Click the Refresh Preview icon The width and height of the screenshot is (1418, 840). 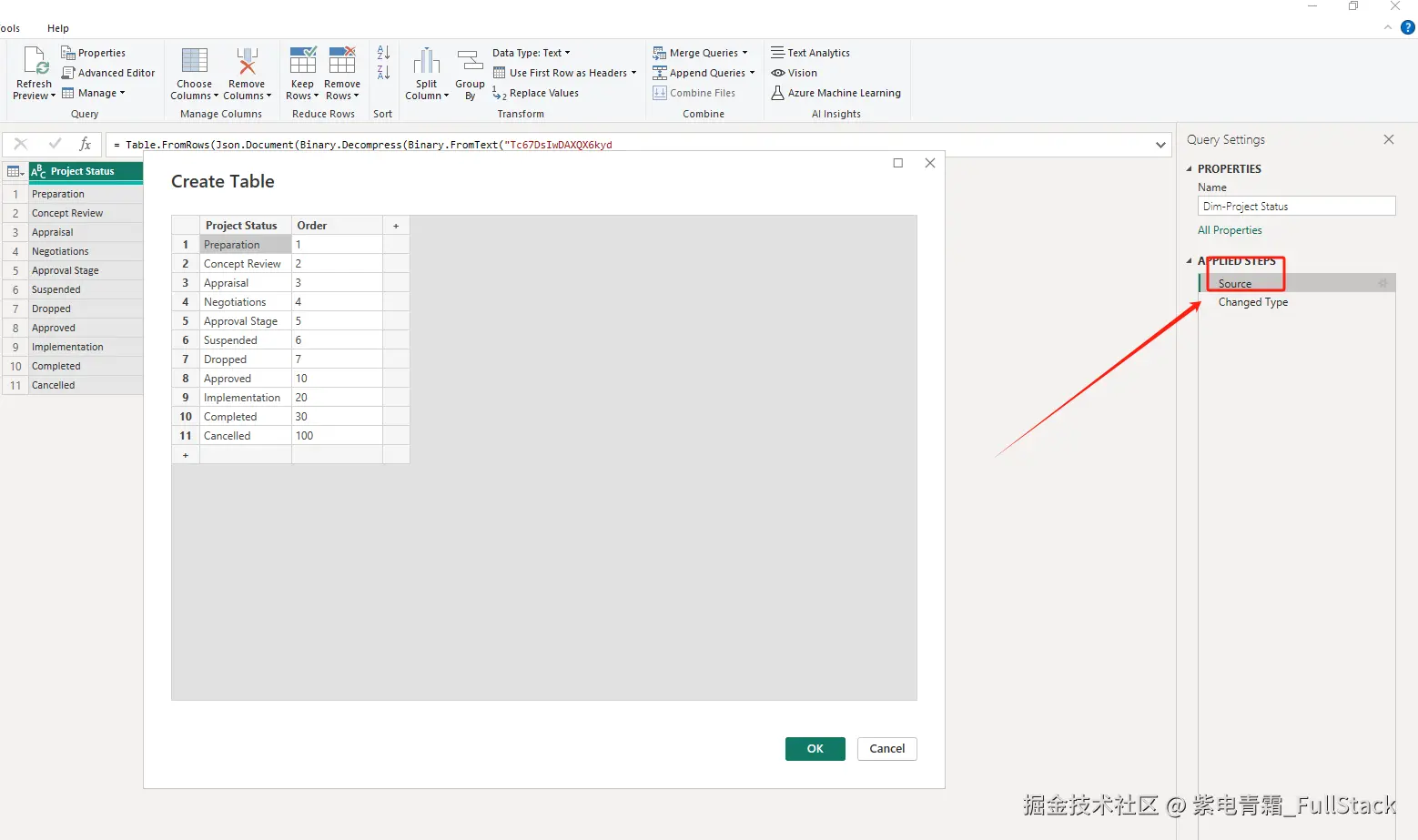coord(35,60)
